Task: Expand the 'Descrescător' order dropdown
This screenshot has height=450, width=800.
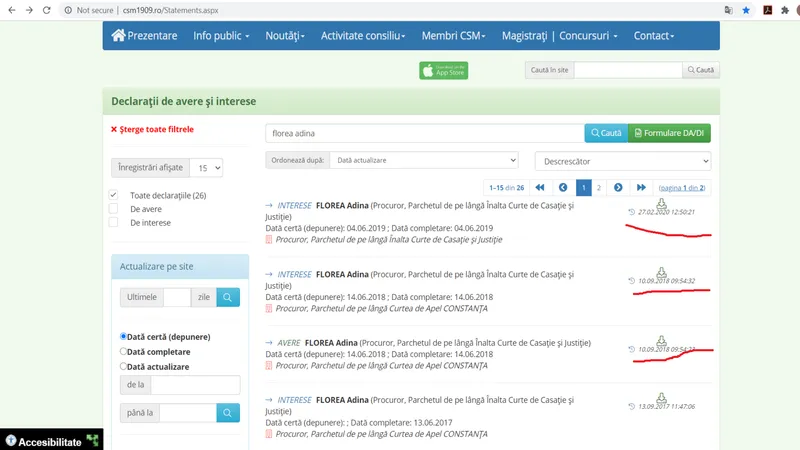Action: [622, 160]
